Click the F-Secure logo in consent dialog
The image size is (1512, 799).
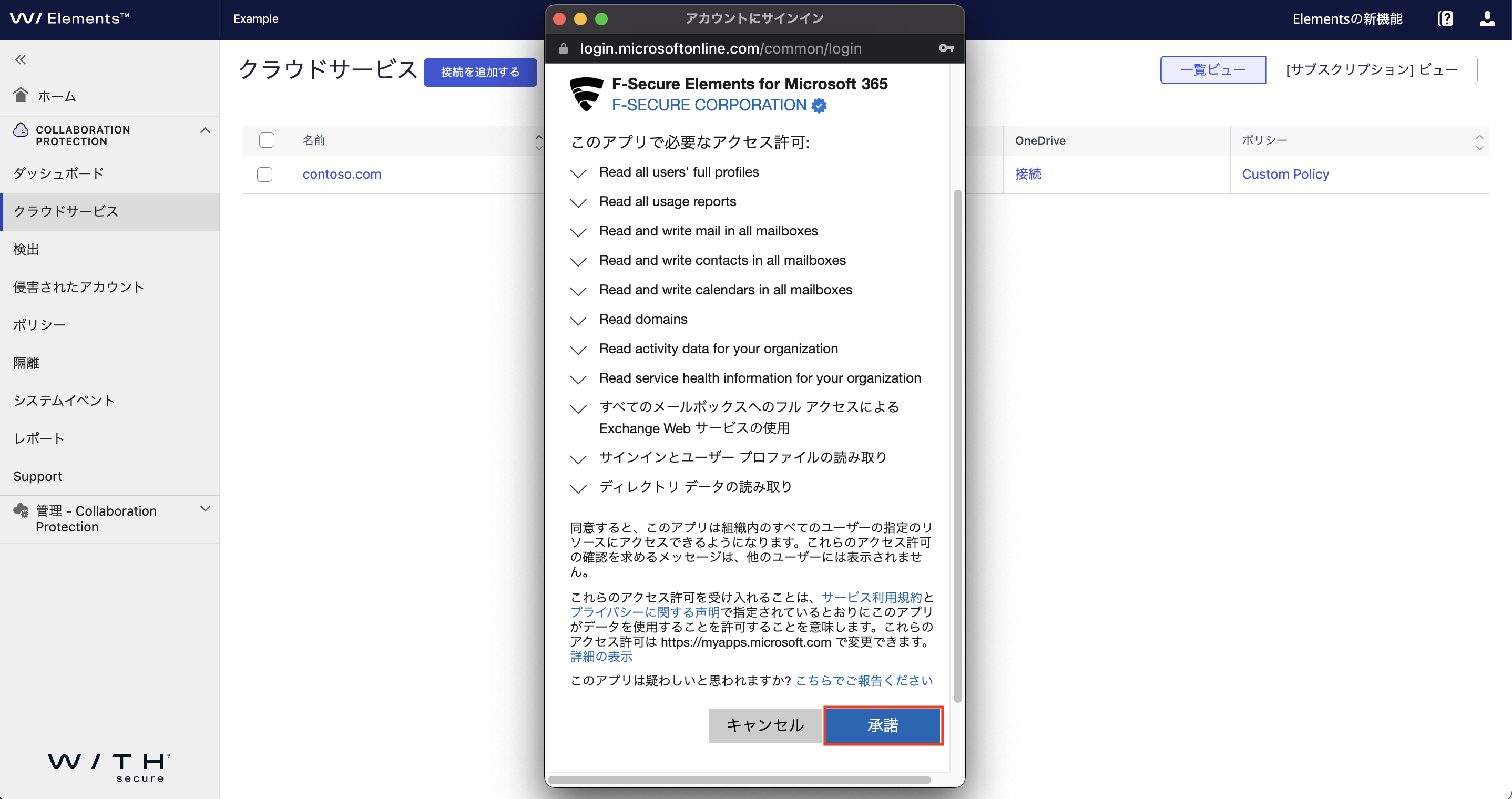tap(586, 94)
